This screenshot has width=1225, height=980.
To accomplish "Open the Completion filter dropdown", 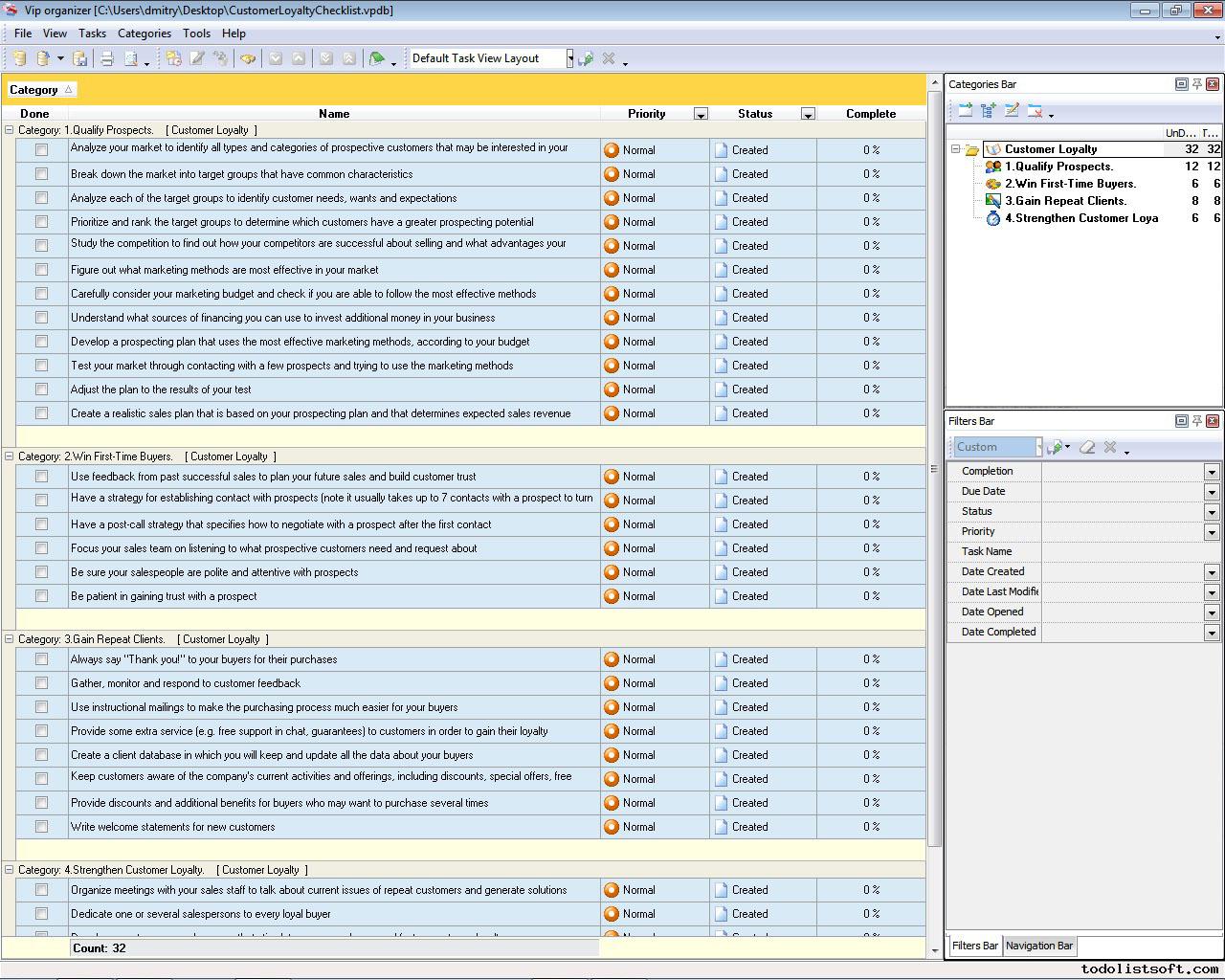I will tap(1211, 472).
